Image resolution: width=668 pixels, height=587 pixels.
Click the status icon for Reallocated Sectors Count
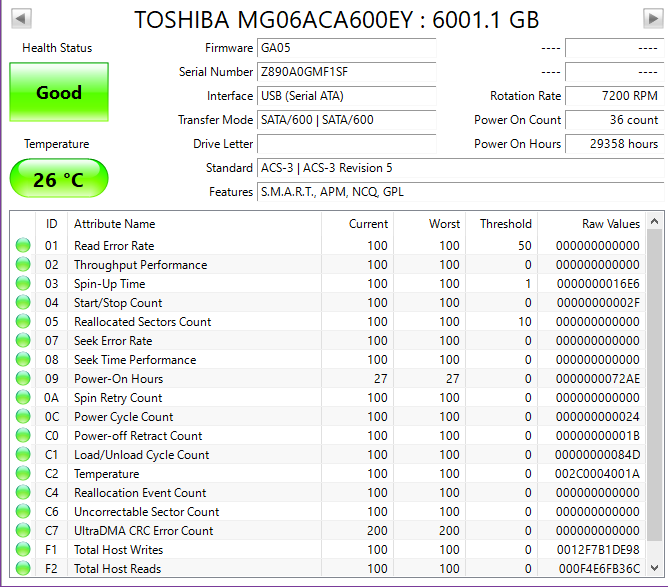click(22, 322)
